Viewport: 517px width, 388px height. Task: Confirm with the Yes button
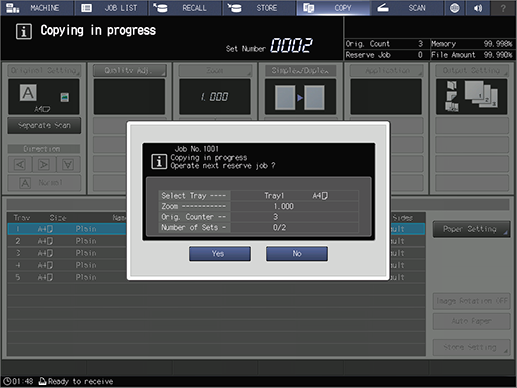click(x=220, y=254)
